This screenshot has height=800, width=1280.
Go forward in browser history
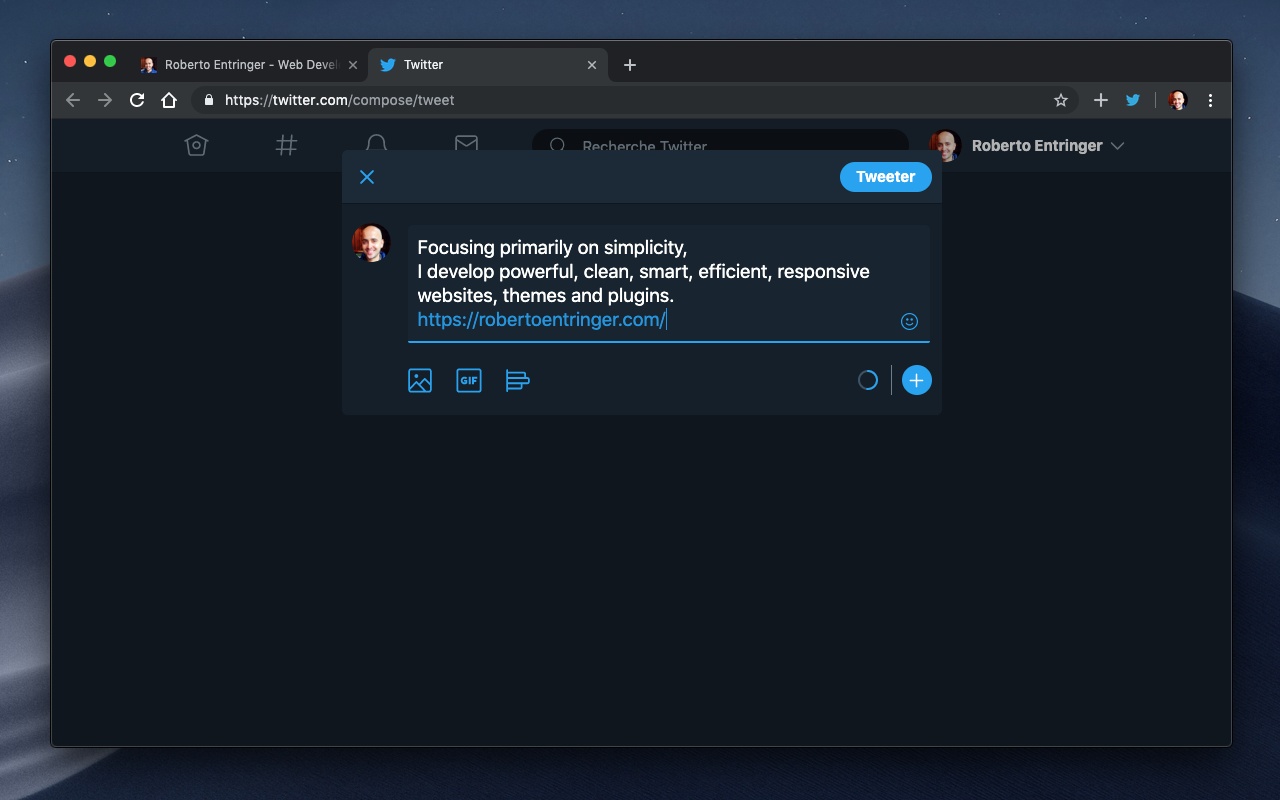coord(105,100)
